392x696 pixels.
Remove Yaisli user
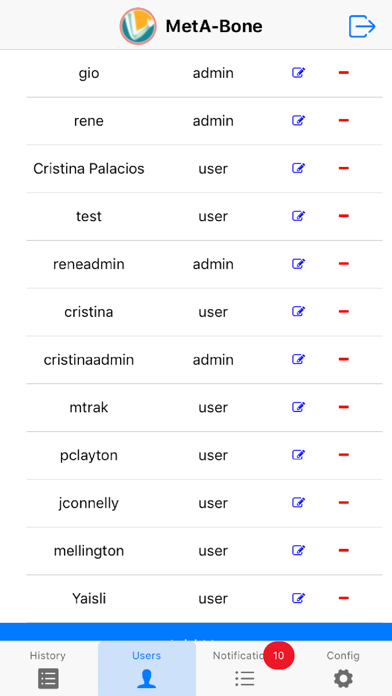tap(344, 598)
